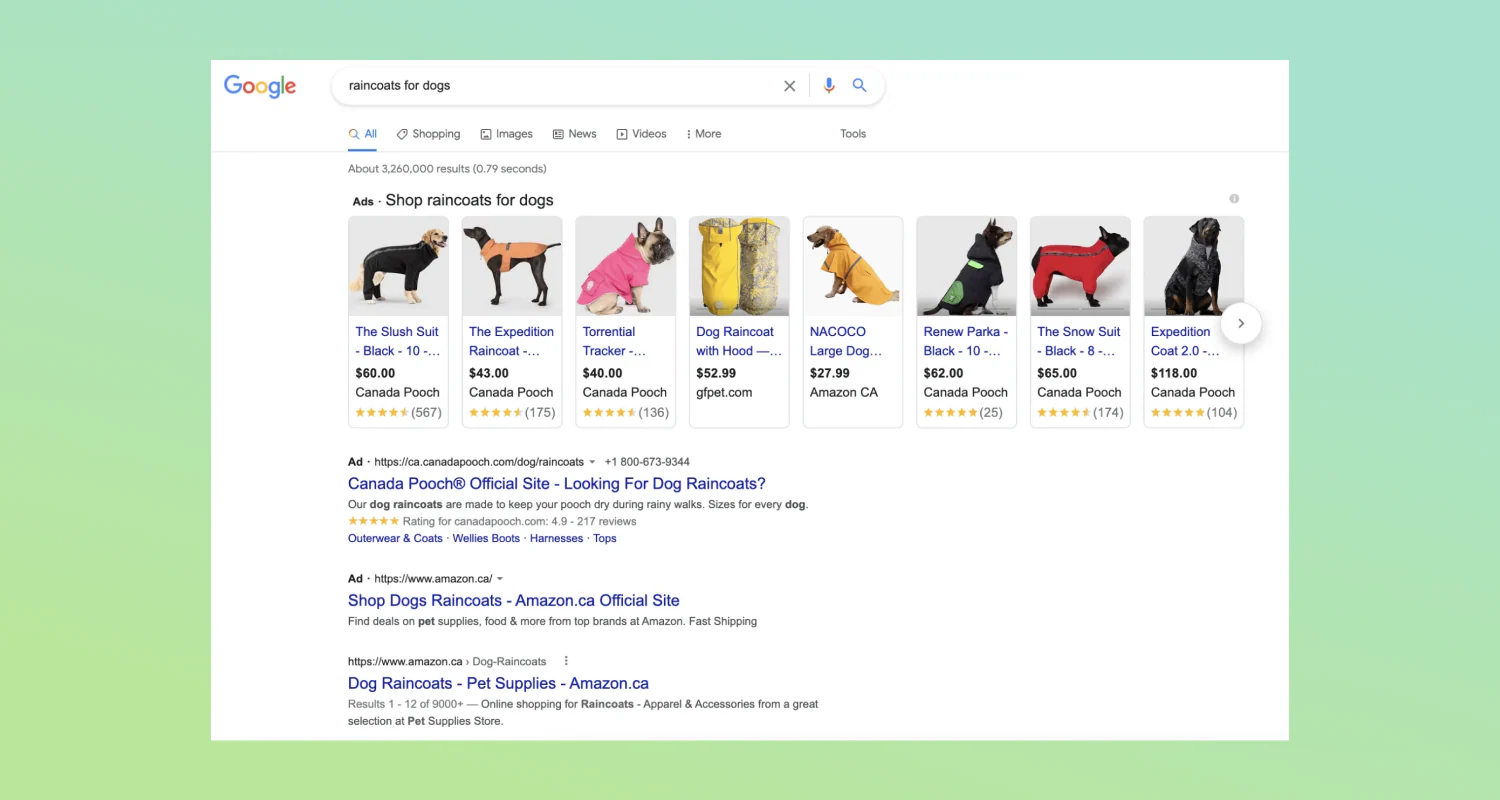Open the three-dot menu beside the Amazon.ca result
Screen dimensions: 1500x800
pos(566,660)
